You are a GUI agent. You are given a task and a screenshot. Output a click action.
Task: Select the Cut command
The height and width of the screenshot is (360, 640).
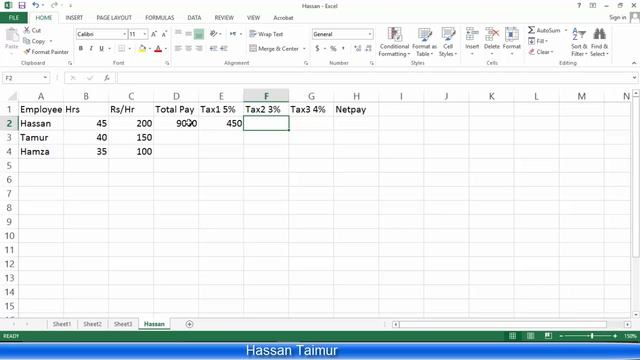[x=32, y=30]
